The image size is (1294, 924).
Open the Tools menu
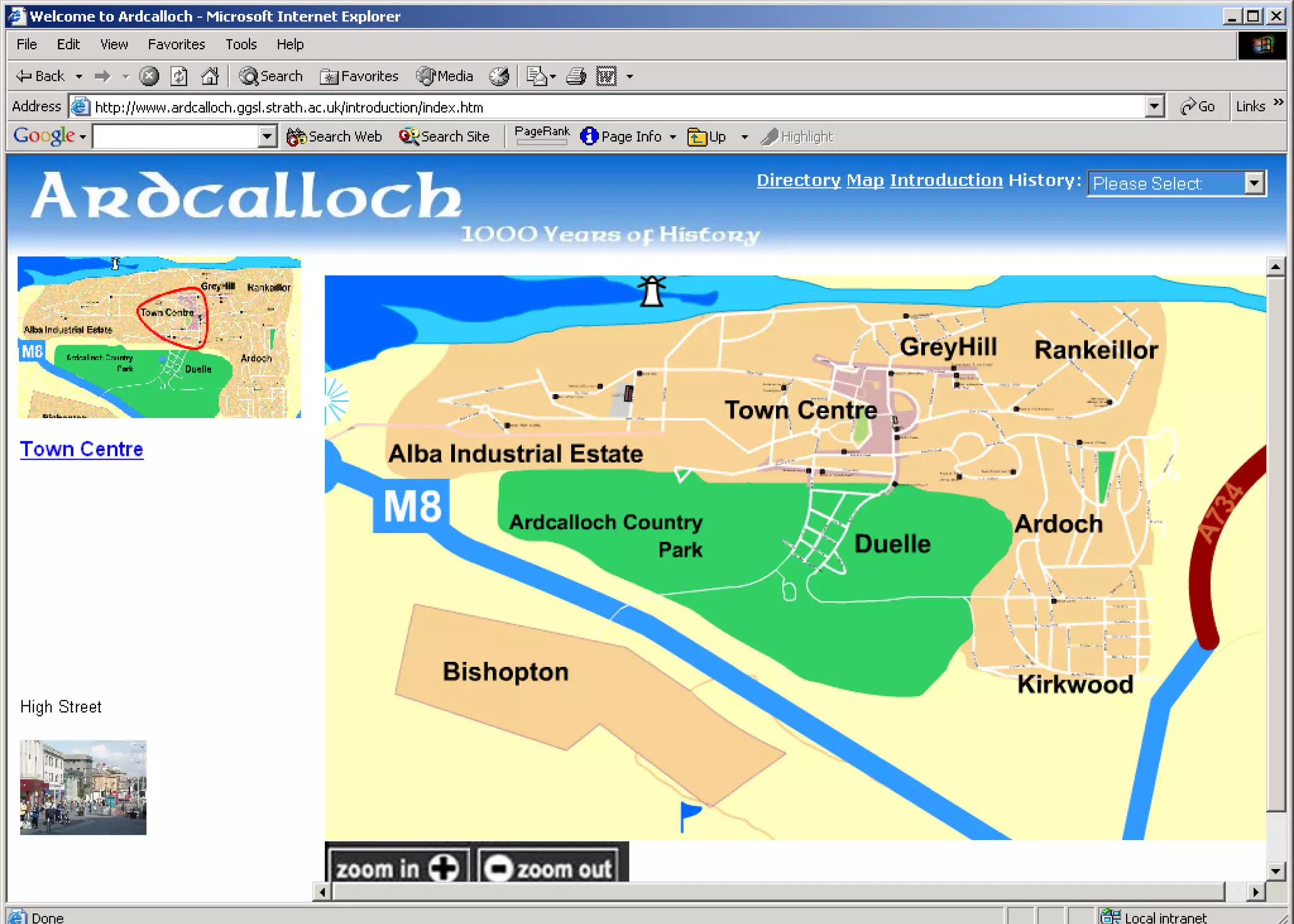point(241,44)
